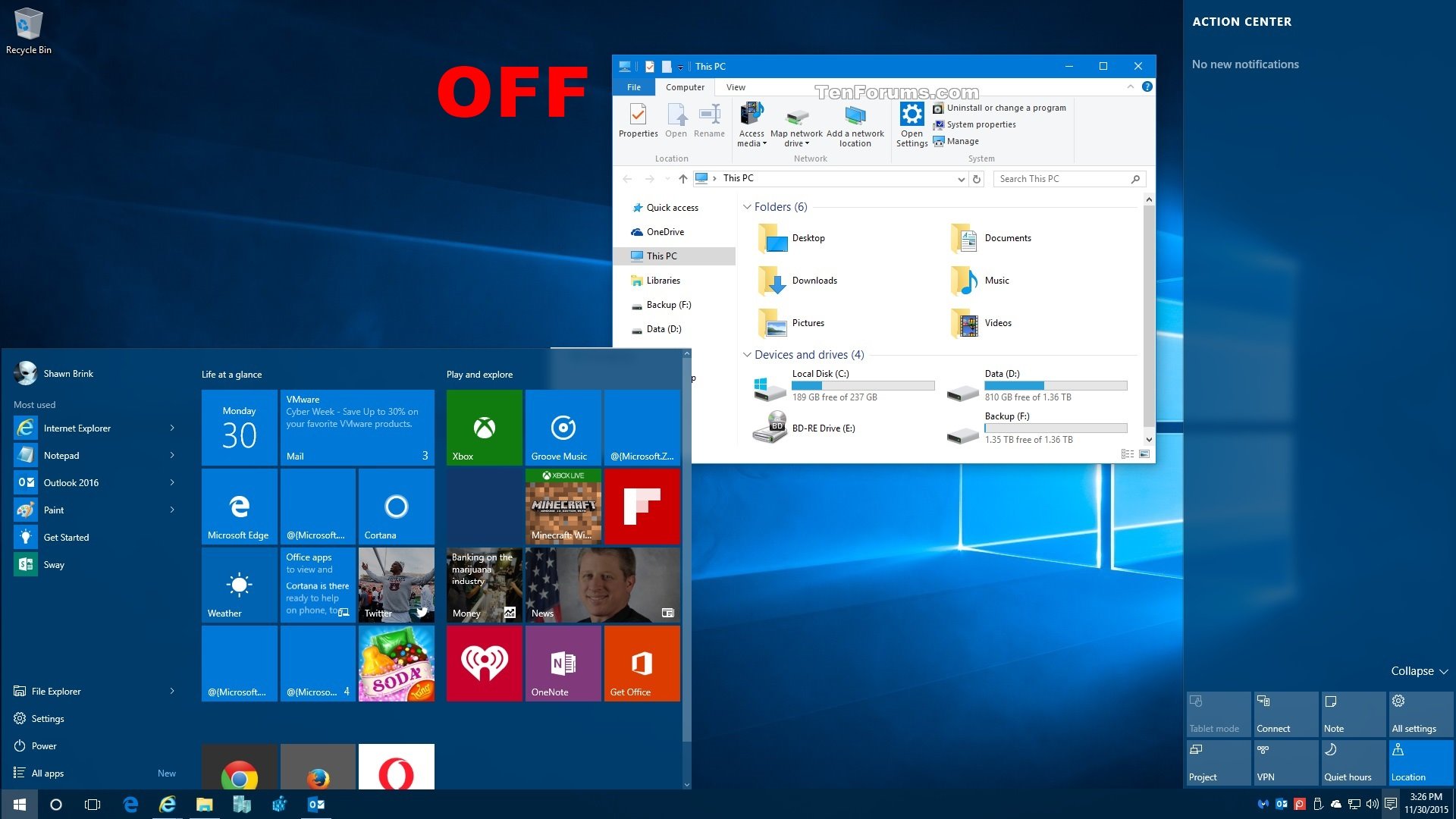This screenshot has width=1456, height=819.
Task: Select Computer tab in File Explorer ribbon
Action: pos(685,87)
